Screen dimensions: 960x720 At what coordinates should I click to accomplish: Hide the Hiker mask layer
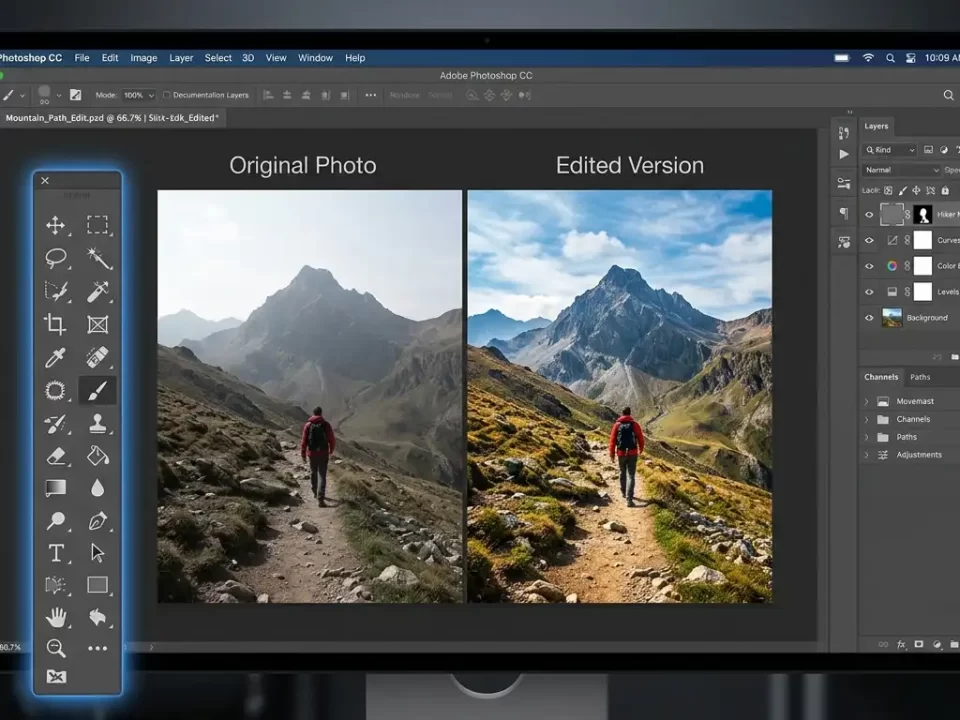pos(869,215)
